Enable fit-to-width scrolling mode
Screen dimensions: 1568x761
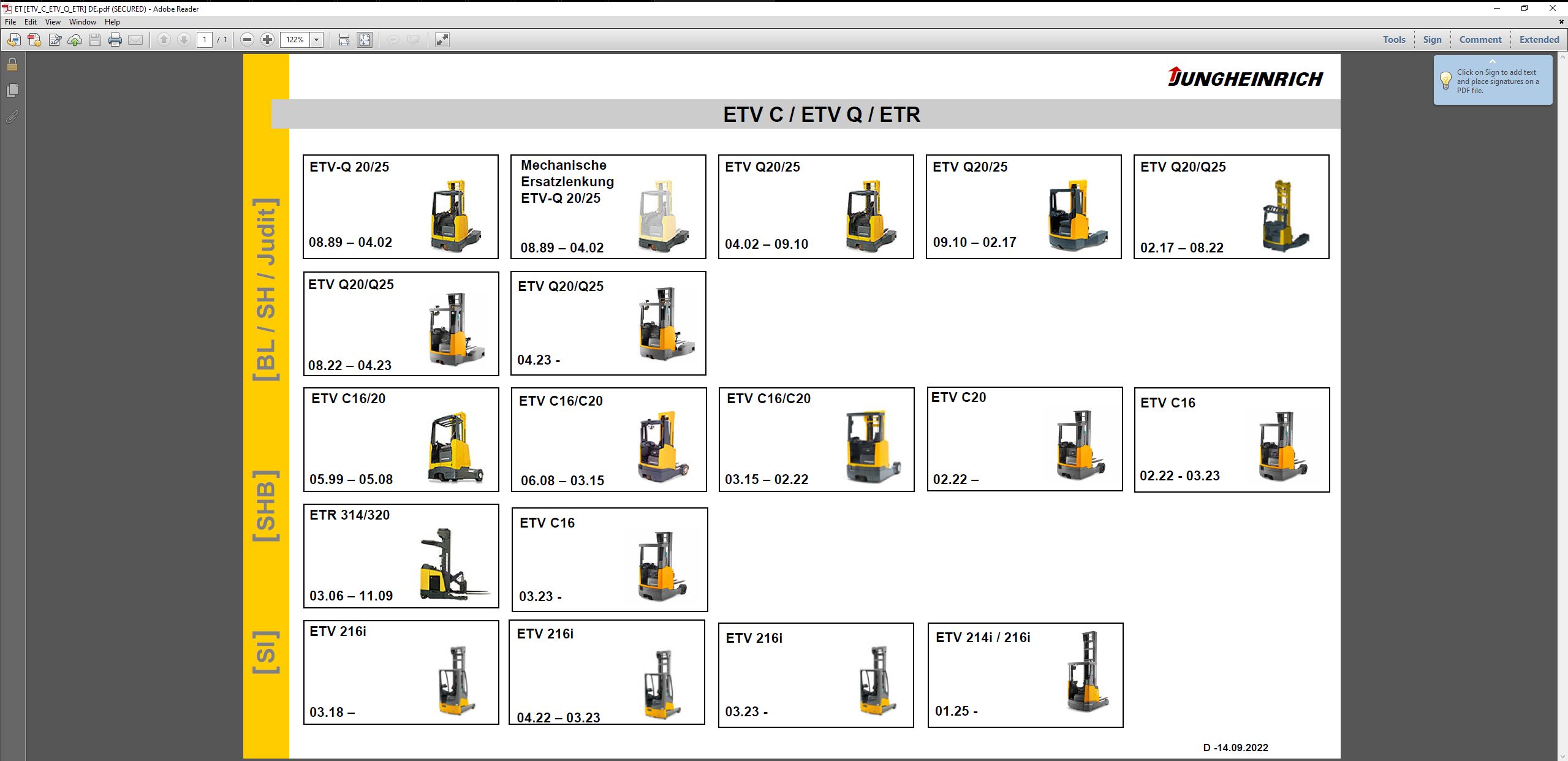point(344,40)
